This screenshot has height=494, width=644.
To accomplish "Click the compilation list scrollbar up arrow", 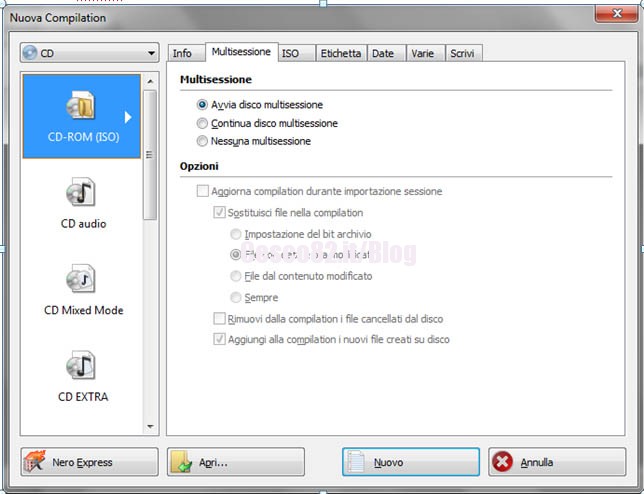I will pyautogui.click(x=150, y=81).
